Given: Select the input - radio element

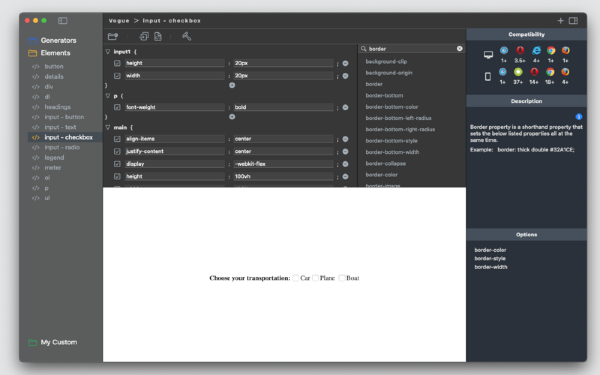Looking at the screenshot, I should 62,148.
